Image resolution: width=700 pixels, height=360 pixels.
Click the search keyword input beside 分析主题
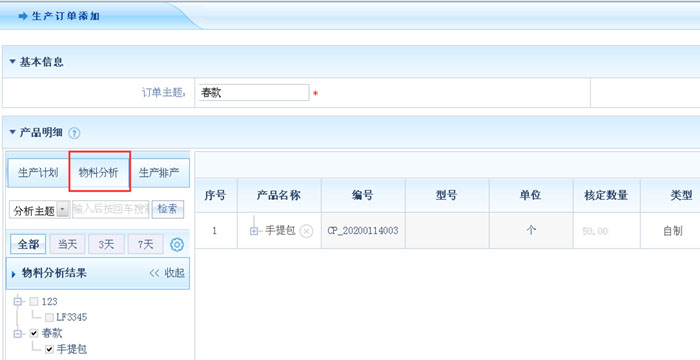[x=110, y=209]
